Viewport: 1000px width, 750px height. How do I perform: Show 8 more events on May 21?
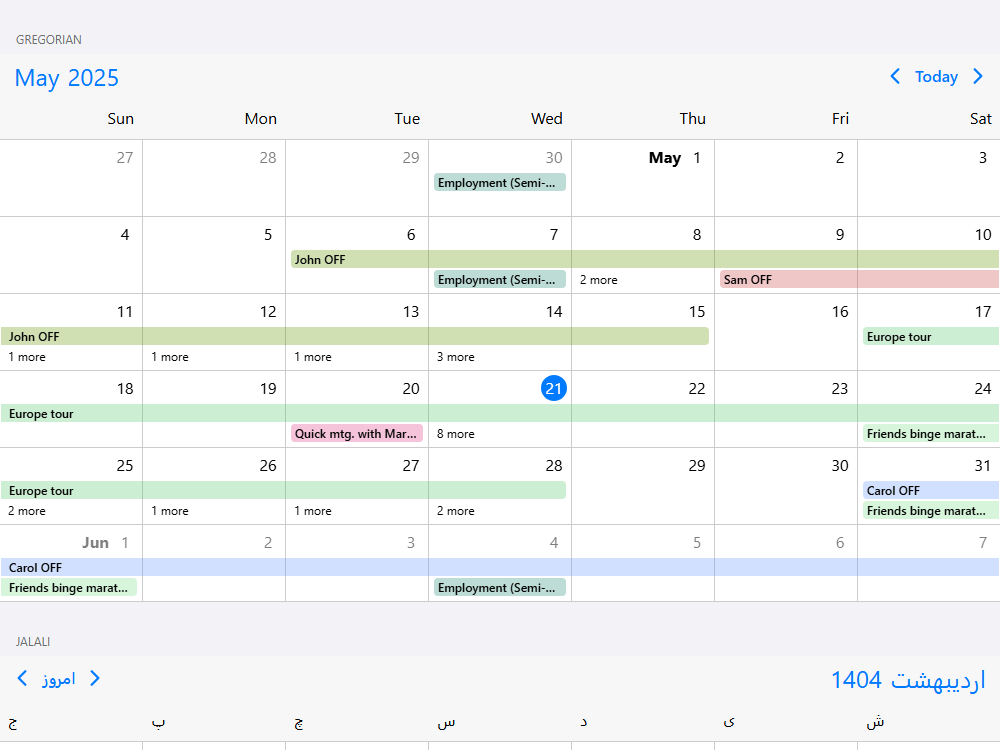pos(455,434)
